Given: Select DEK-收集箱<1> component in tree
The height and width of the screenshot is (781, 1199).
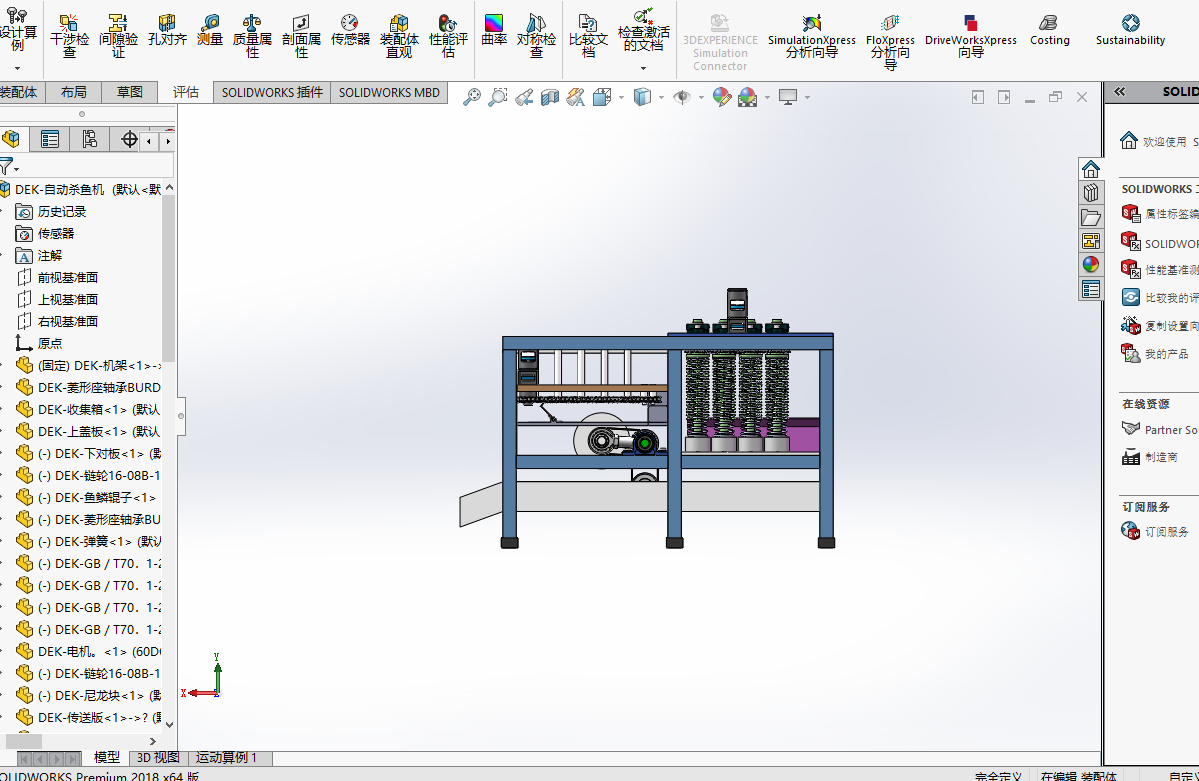Looking at the screenshot, I should [x=99, y=409].
